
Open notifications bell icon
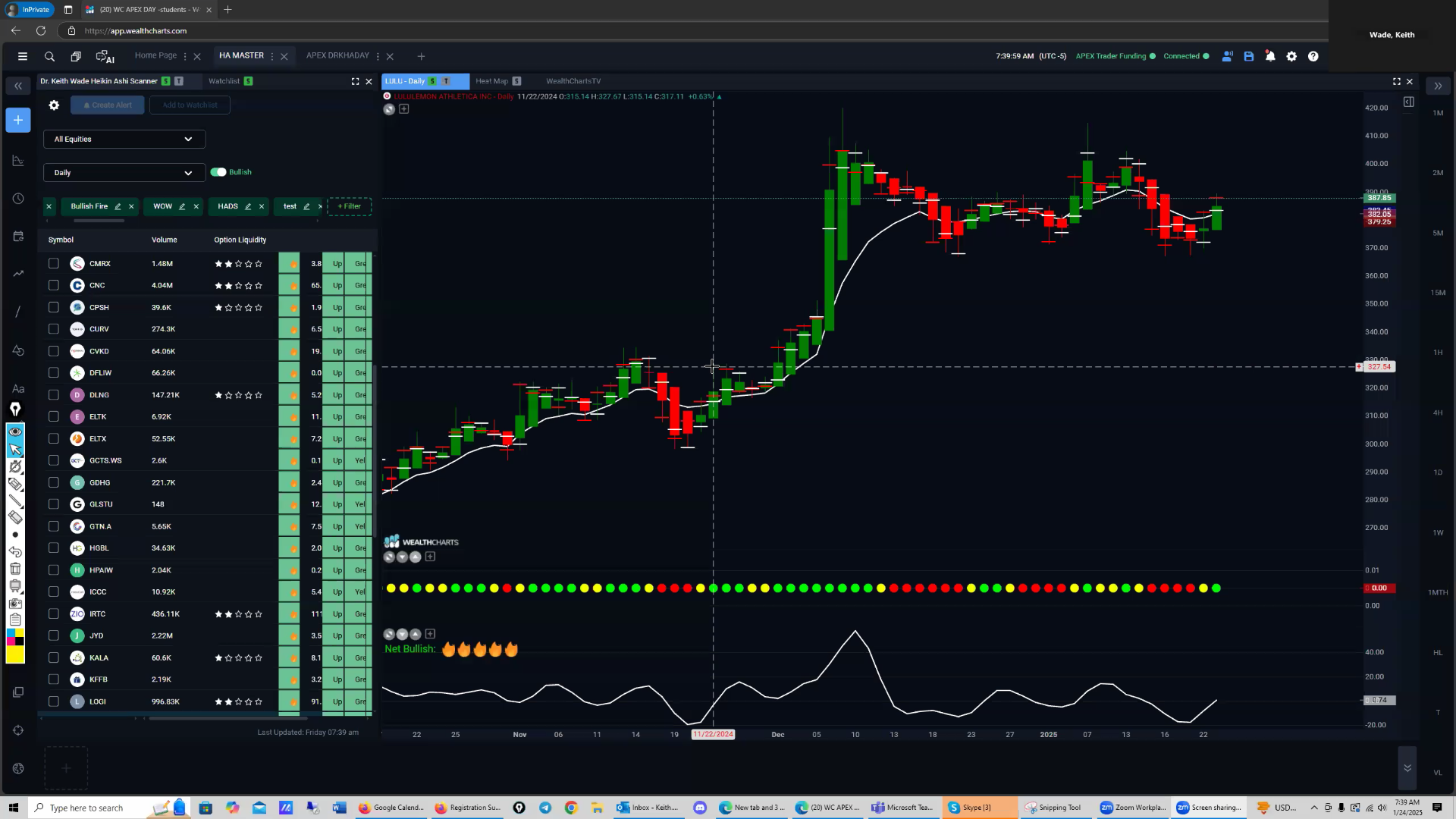click(x=1270, y=56)
